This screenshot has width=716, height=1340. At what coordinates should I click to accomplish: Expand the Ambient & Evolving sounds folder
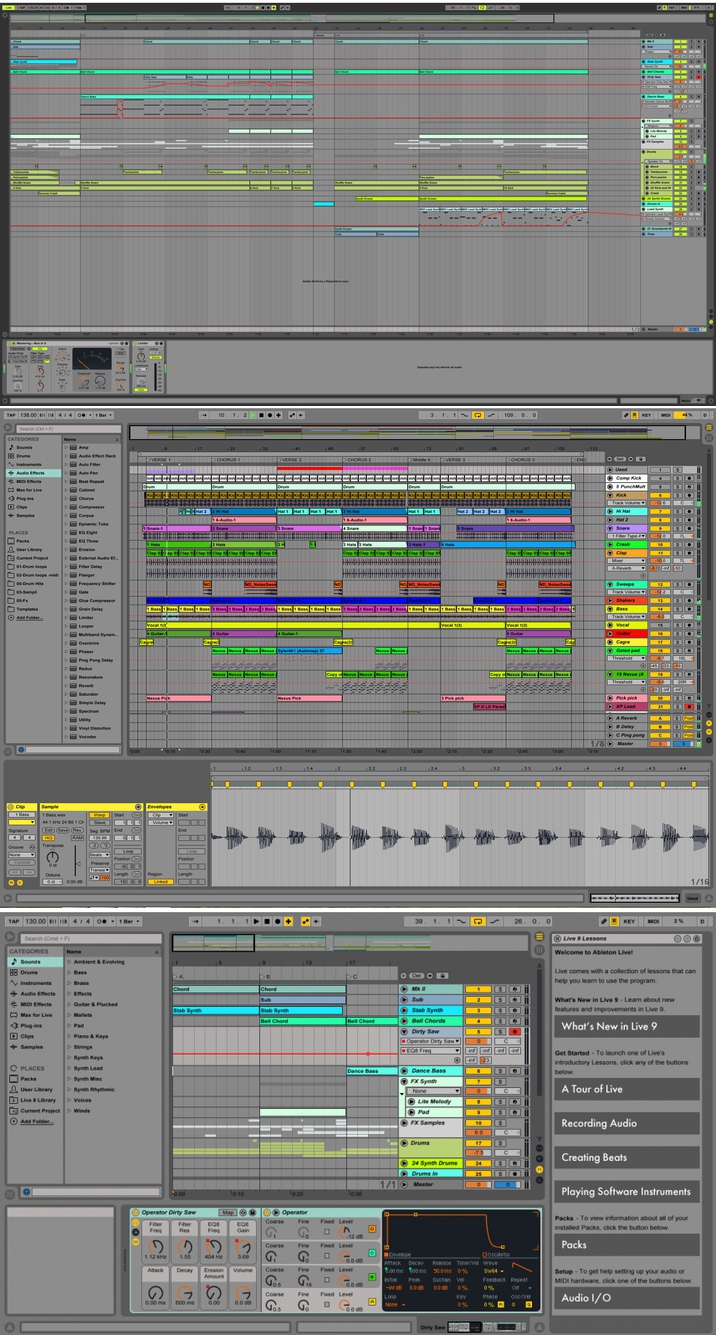67,961
